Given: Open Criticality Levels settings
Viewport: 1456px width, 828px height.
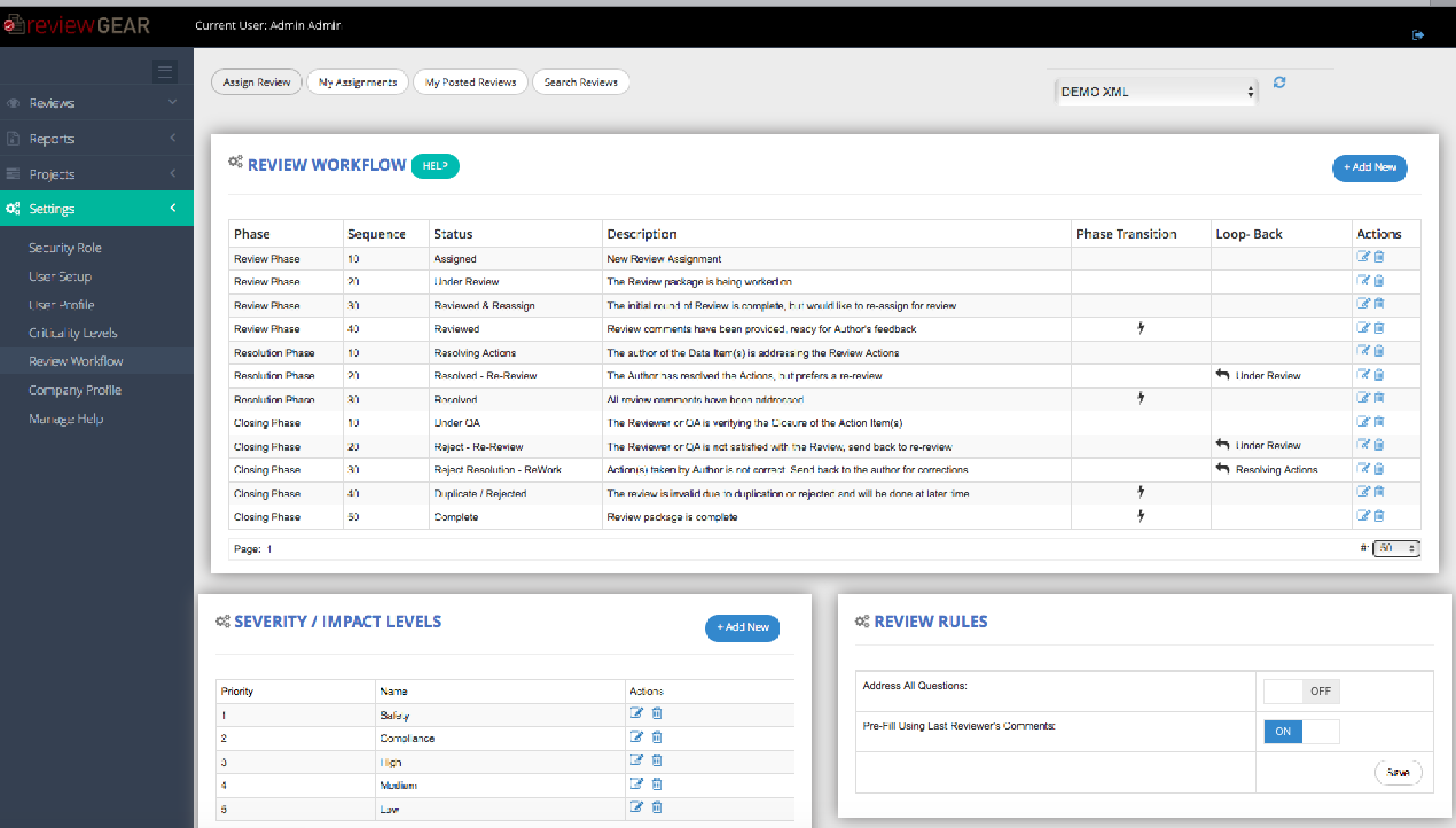Looking at the screenshot, I should coord(74,332).
